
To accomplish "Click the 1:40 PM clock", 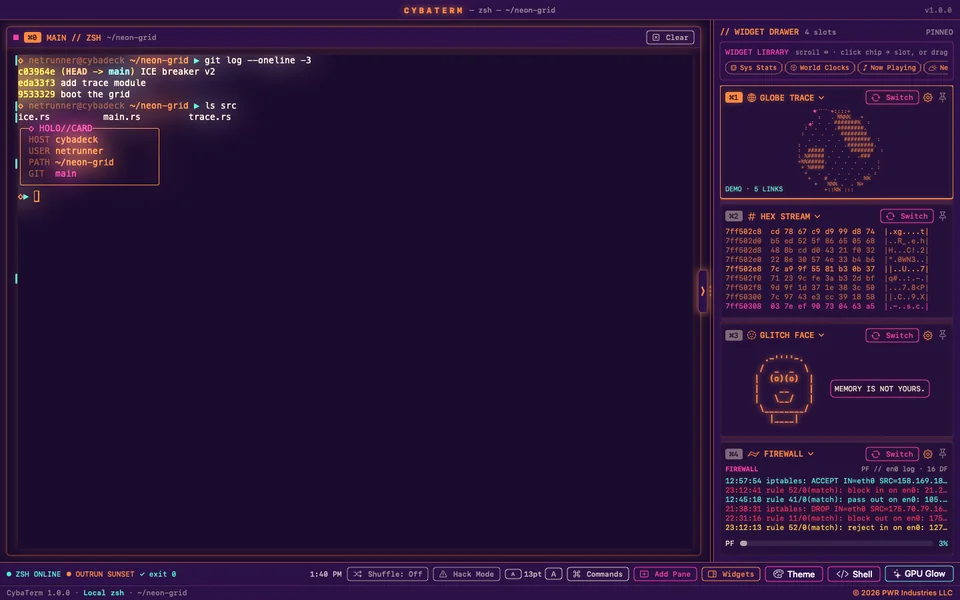I will click(325, 574).
